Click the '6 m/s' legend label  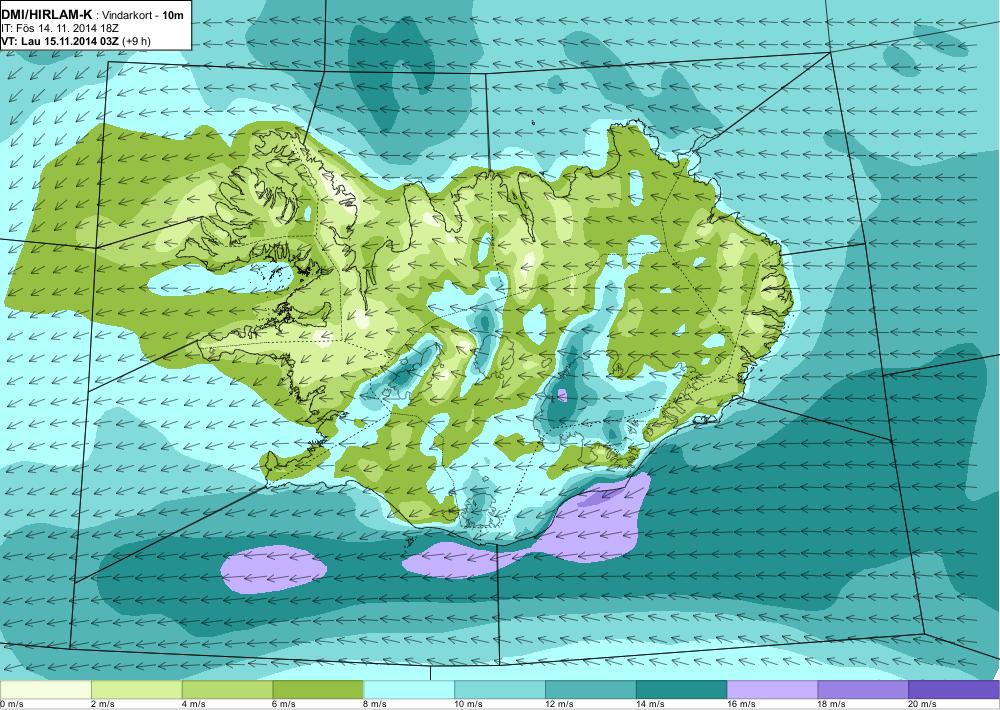[285, 704]
